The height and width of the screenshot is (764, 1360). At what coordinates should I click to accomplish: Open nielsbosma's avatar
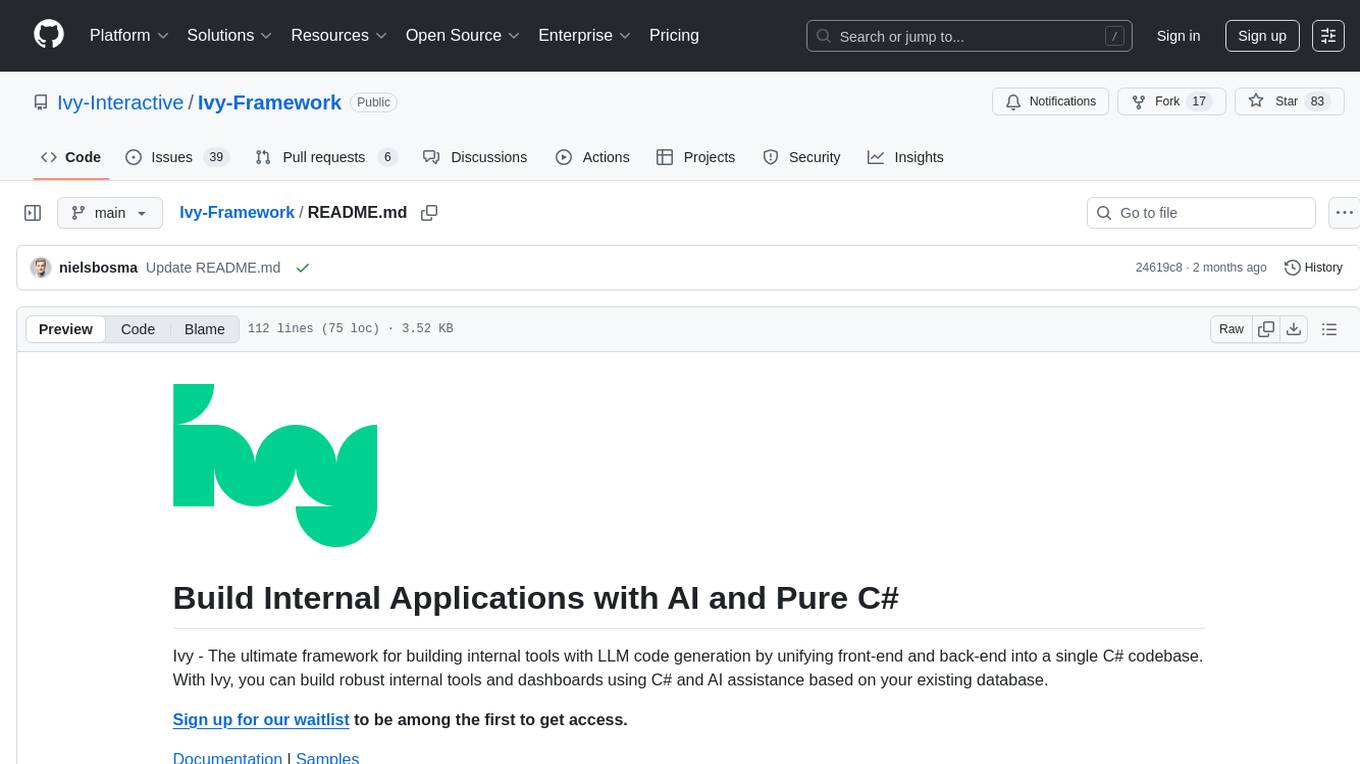click(x=41, y=268)
